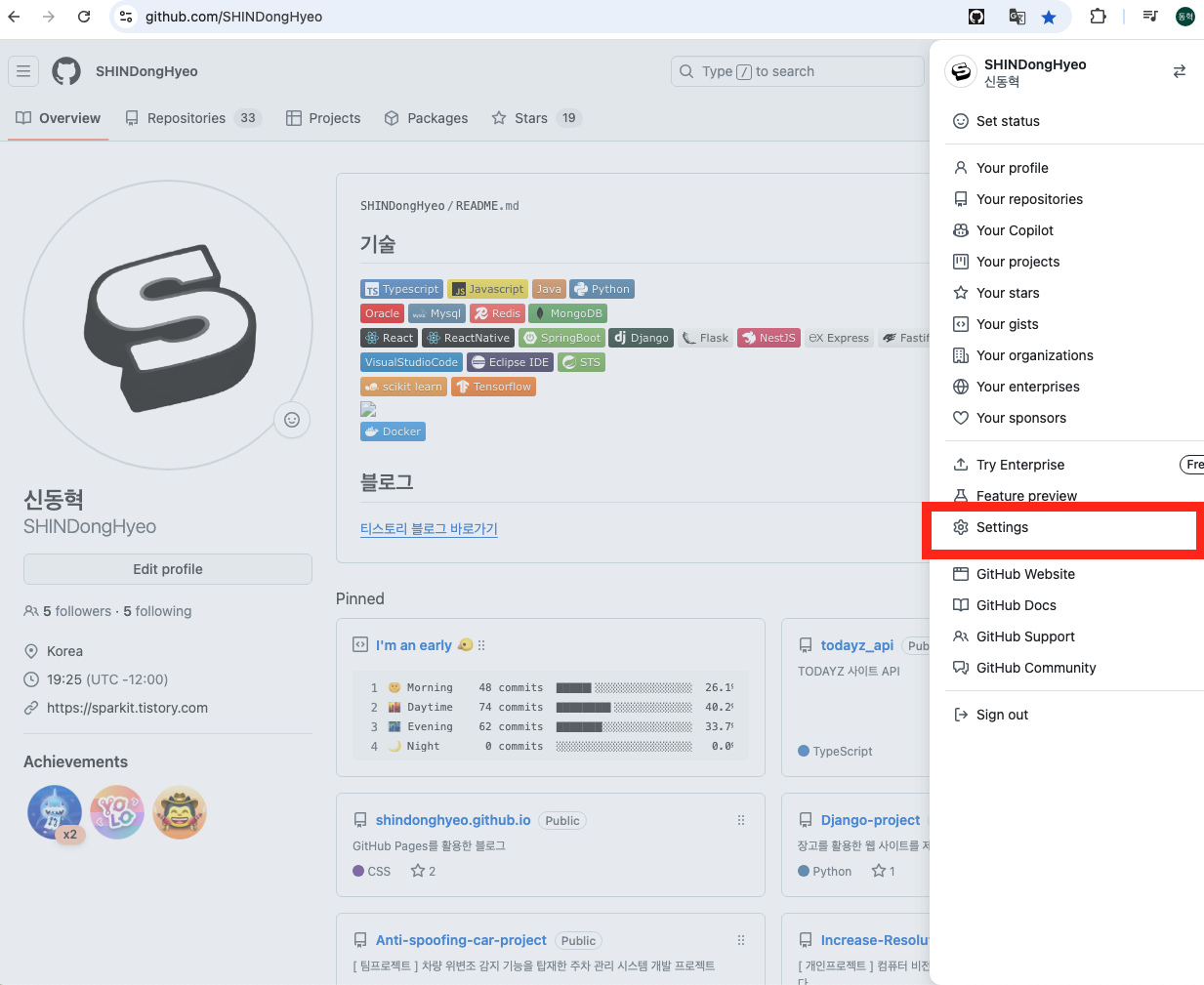1204x985 pixels.
Task: Open the Django-project repository link
Action: [x=870, y=820]
